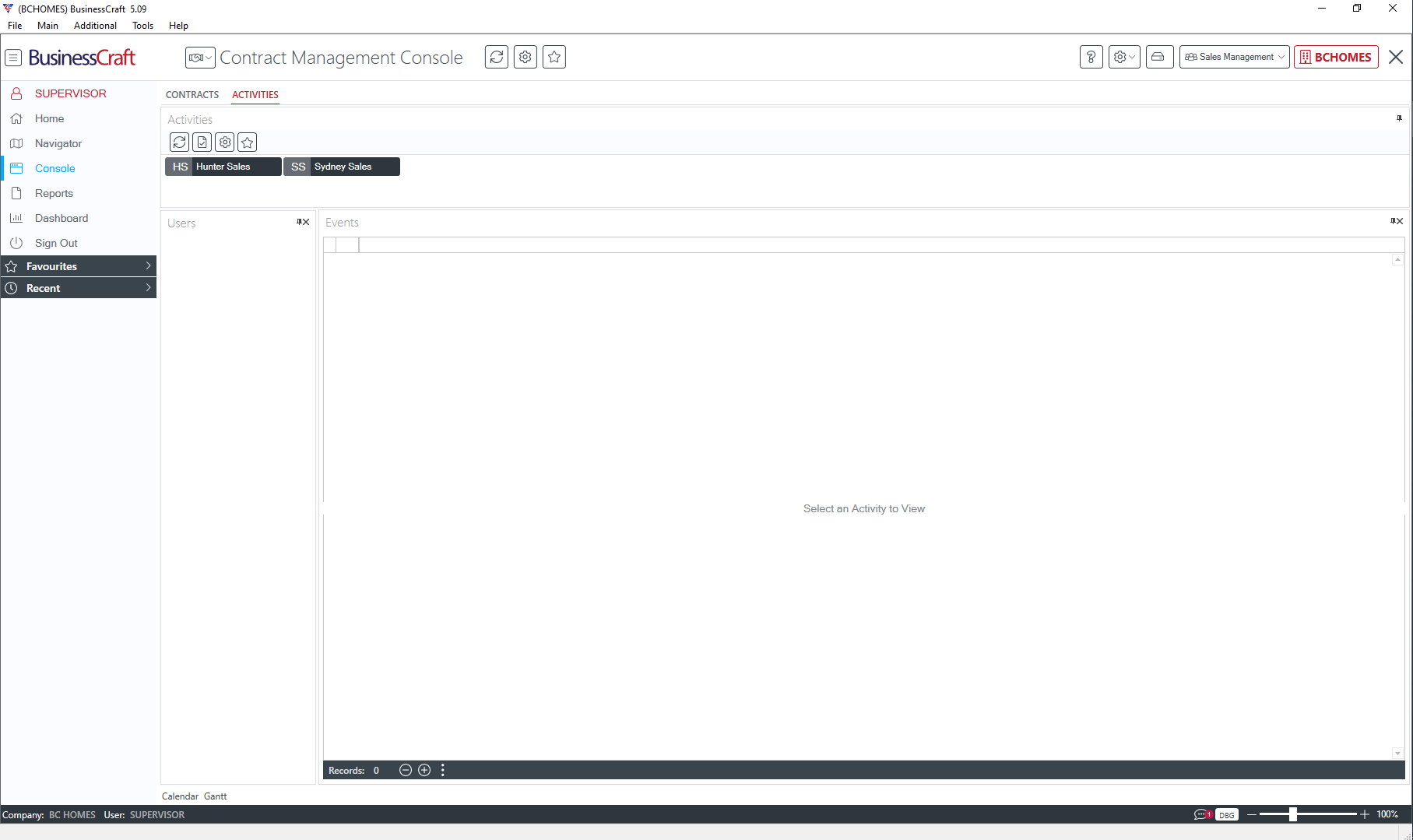Select the Hunter Sales activity

pyautogui.click(x=223, y=167)
